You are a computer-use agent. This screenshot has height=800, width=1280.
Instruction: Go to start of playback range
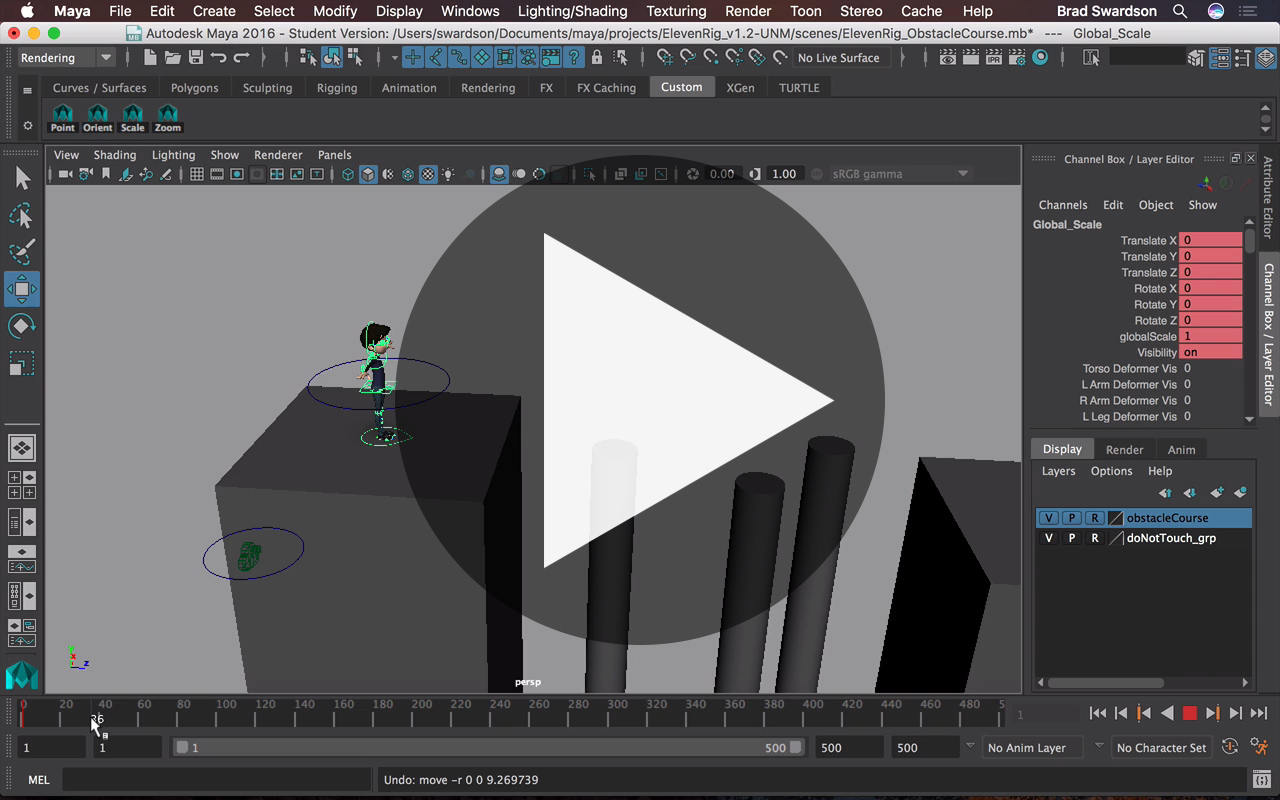[1097, 713]
